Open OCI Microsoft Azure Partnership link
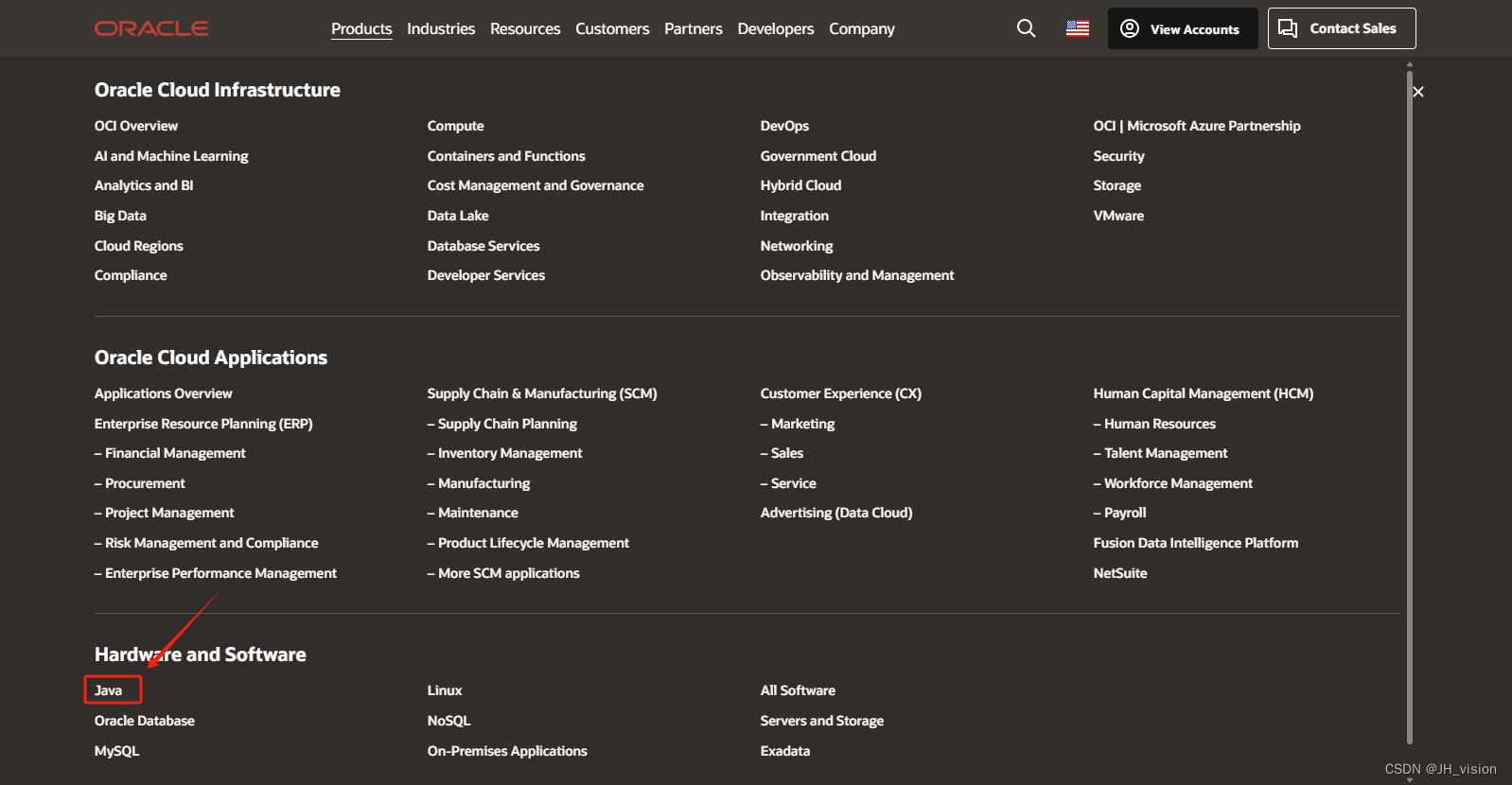Viewport: 1512px width, 785px height. [x=1197, y=126]
